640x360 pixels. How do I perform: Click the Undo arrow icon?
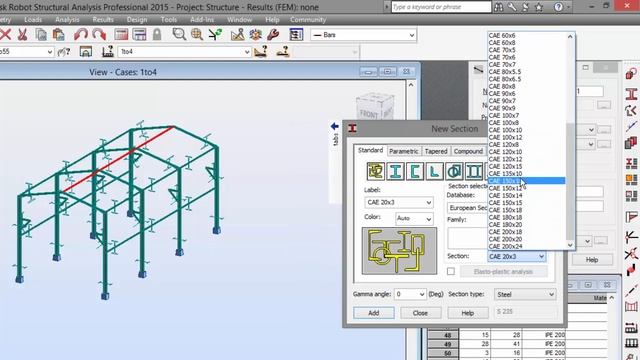pyautogui.click(x=81, y=35)
